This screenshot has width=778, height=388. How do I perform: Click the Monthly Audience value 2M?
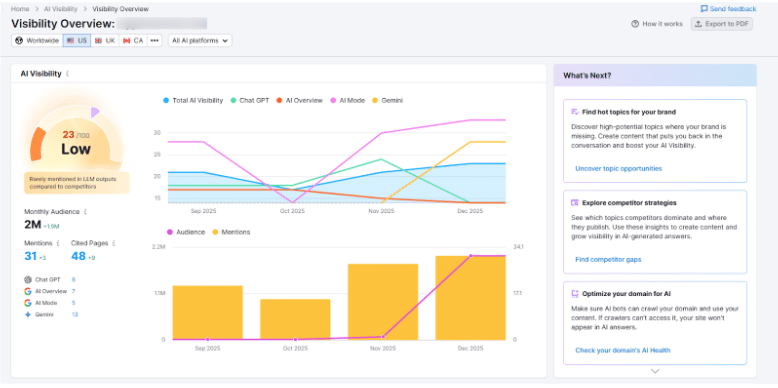(x=32, y=225)
